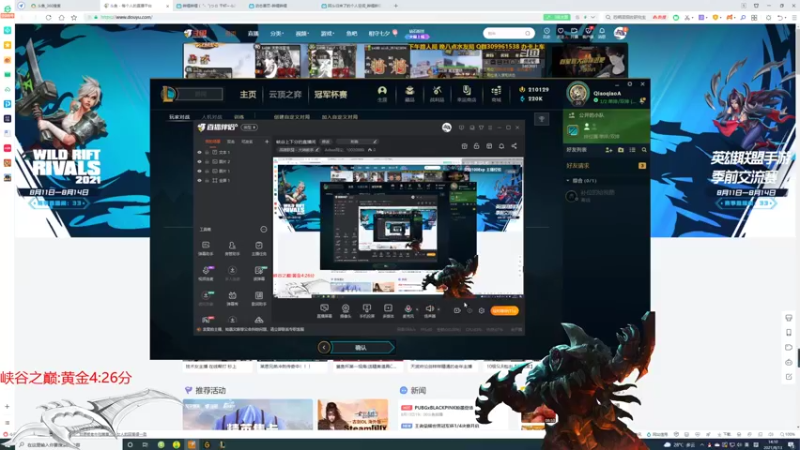Add a multimedia source

[388, 311]
